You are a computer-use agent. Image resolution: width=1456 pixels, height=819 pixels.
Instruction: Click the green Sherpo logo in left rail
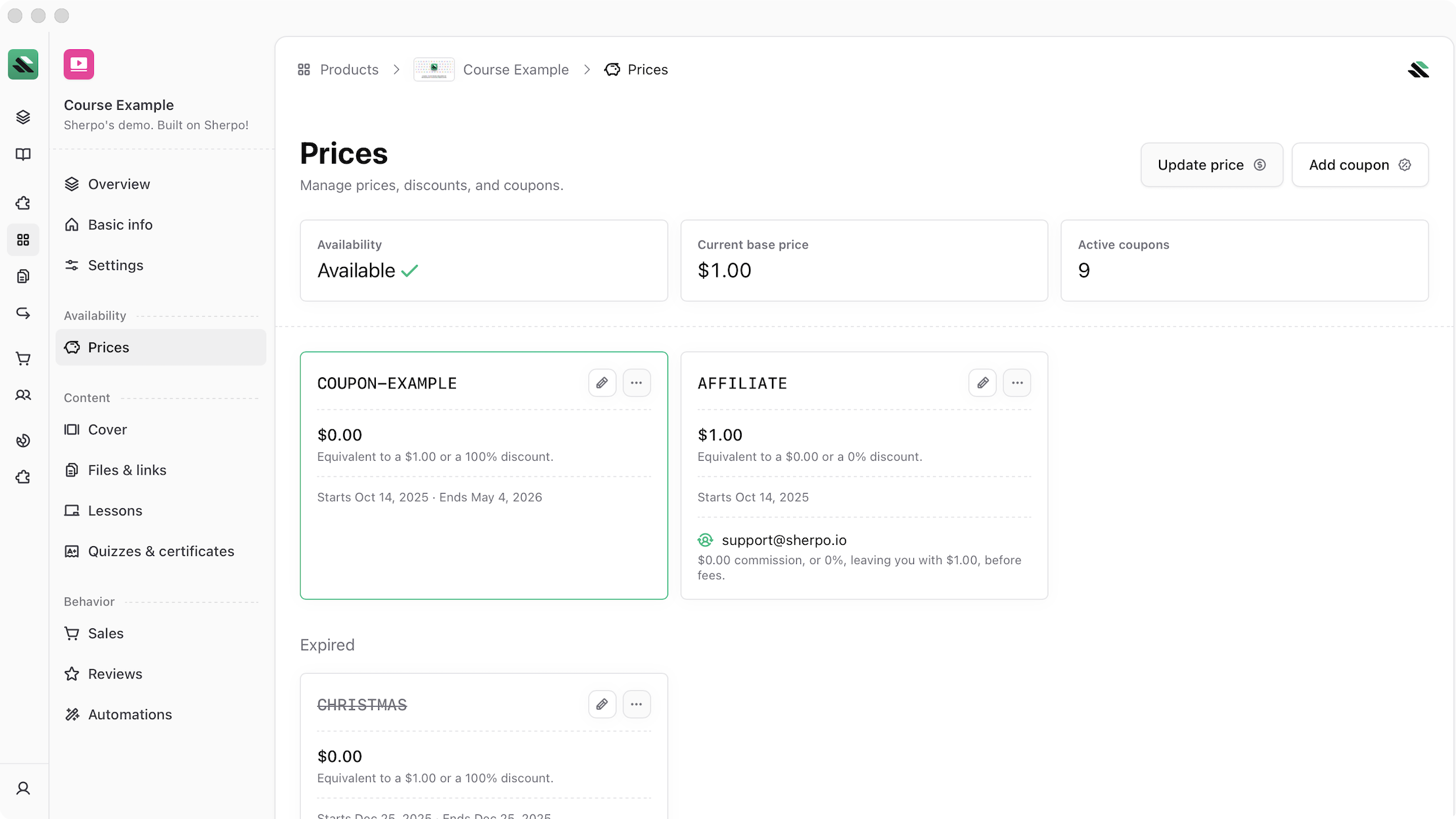pyautogui.click(x=23, y=64)
